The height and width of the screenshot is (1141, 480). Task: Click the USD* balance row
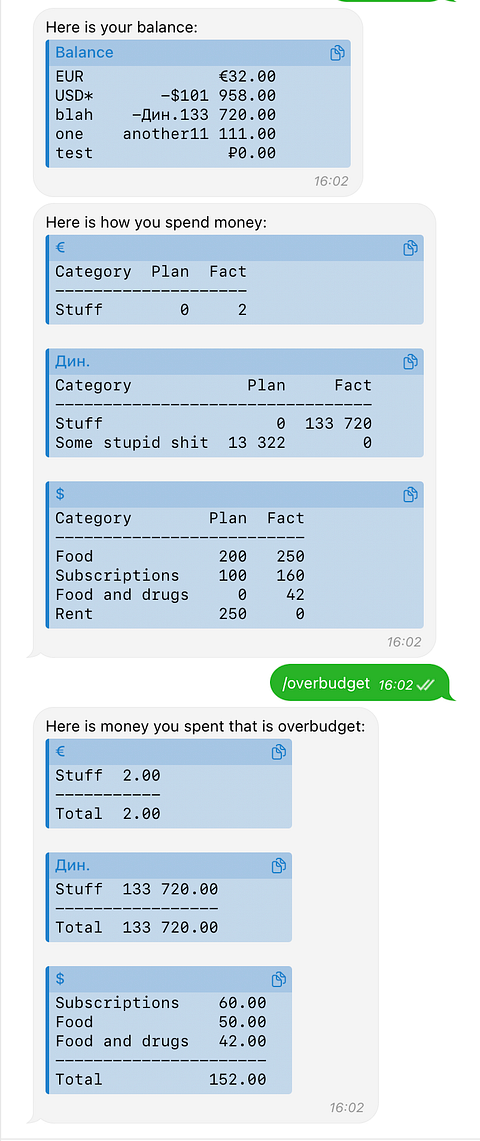(x=166, y=95)
